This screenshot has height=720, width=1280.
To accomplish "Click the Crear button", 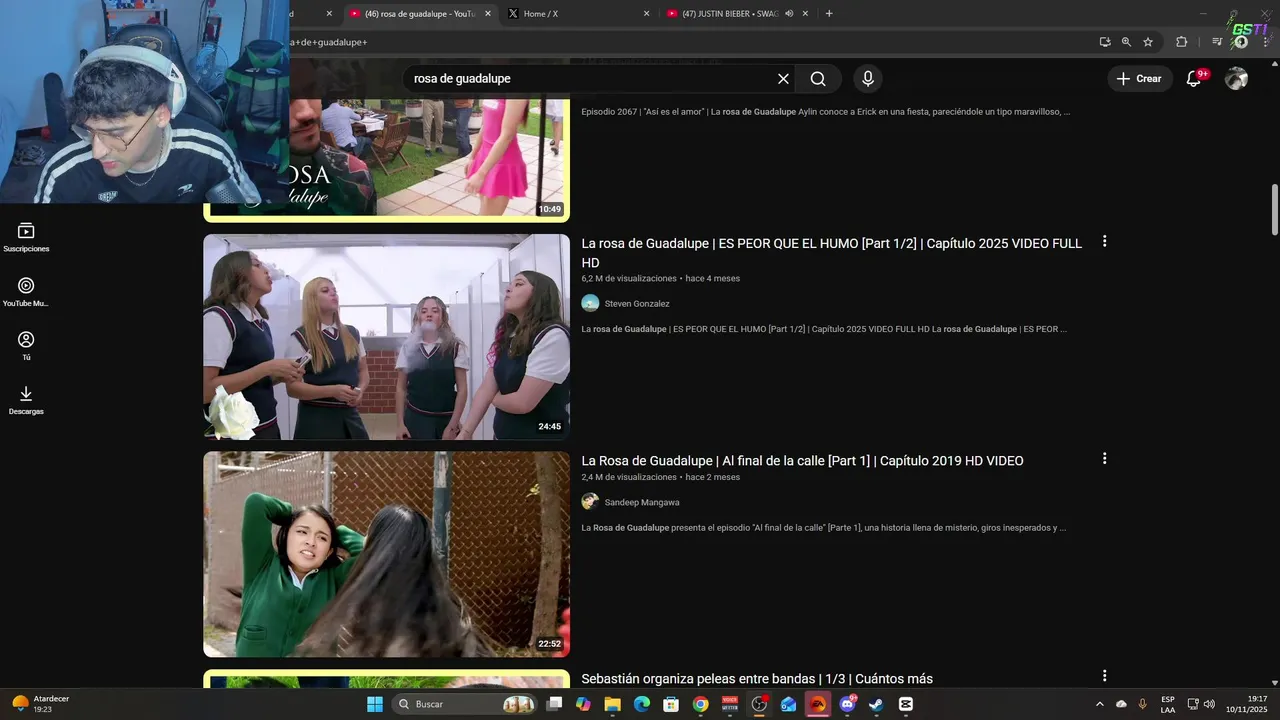I will point(1139,79).
